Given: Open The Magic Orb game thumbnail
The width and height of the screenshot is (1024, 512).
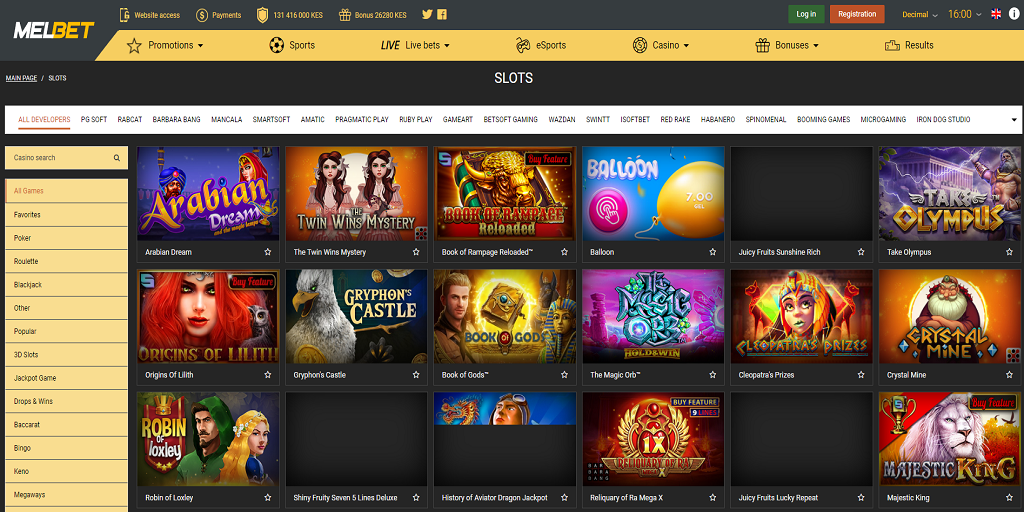Looking at the screenshot, I should point(653,316).
